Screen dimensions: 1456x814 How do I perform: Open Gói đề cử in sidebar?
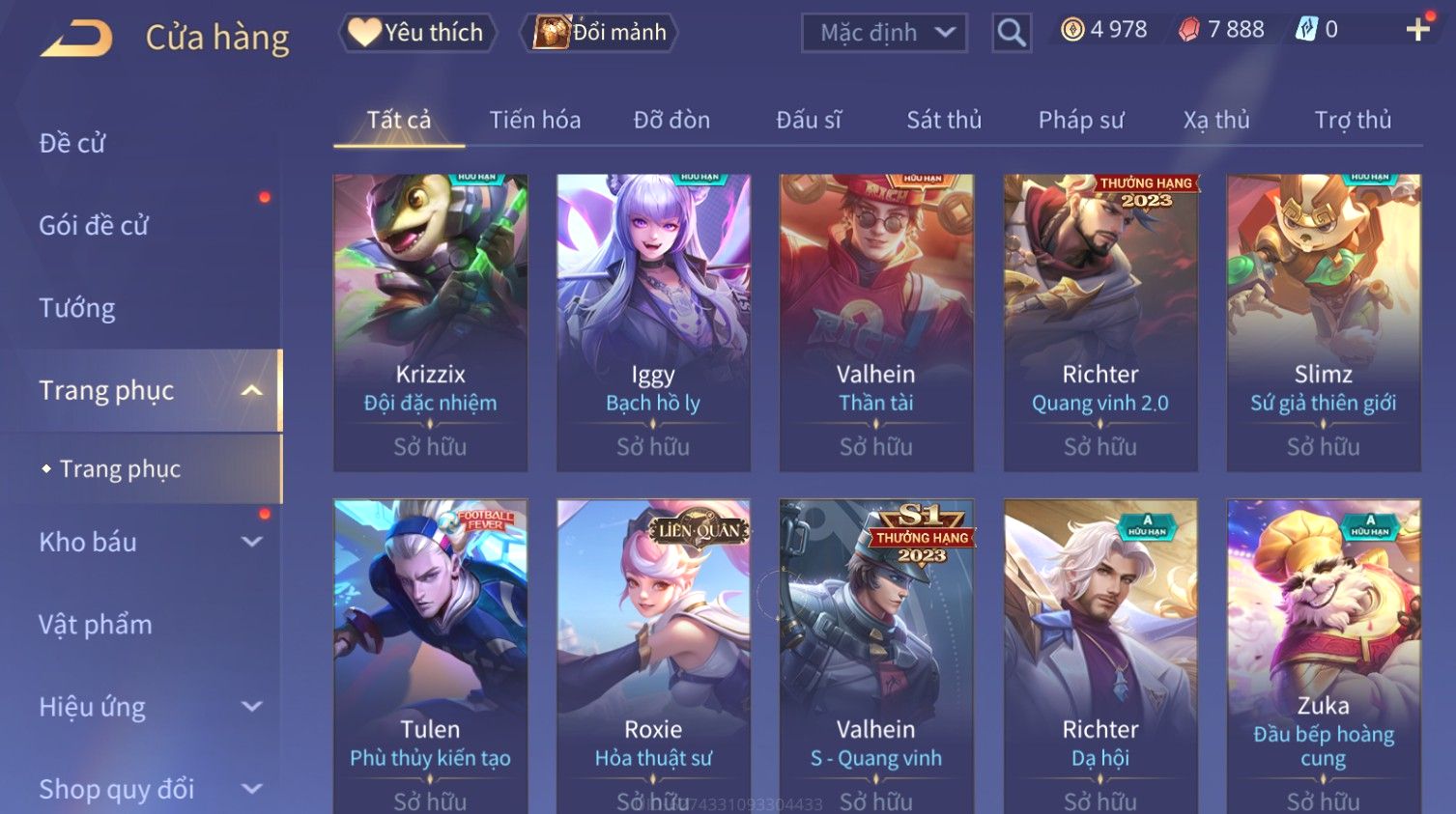(x=94, y=225)
